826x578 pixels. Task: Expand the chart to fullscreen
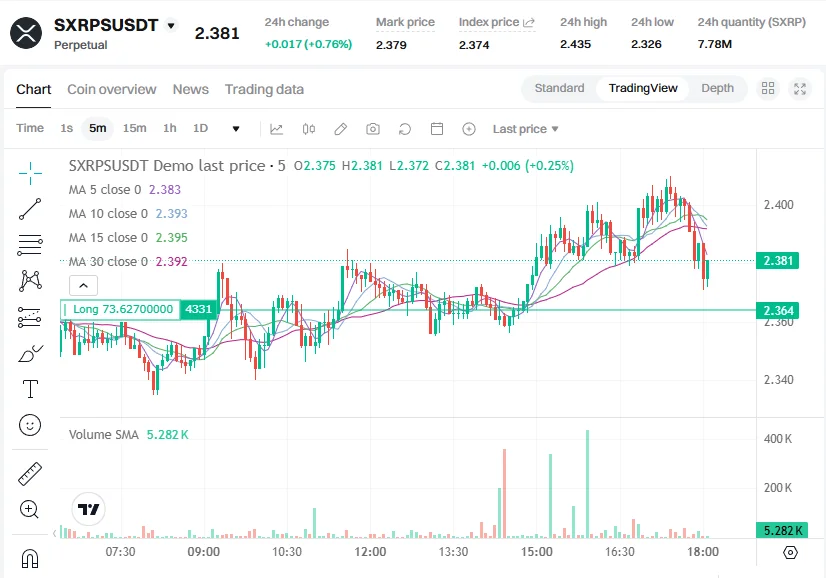click(800, 89)
